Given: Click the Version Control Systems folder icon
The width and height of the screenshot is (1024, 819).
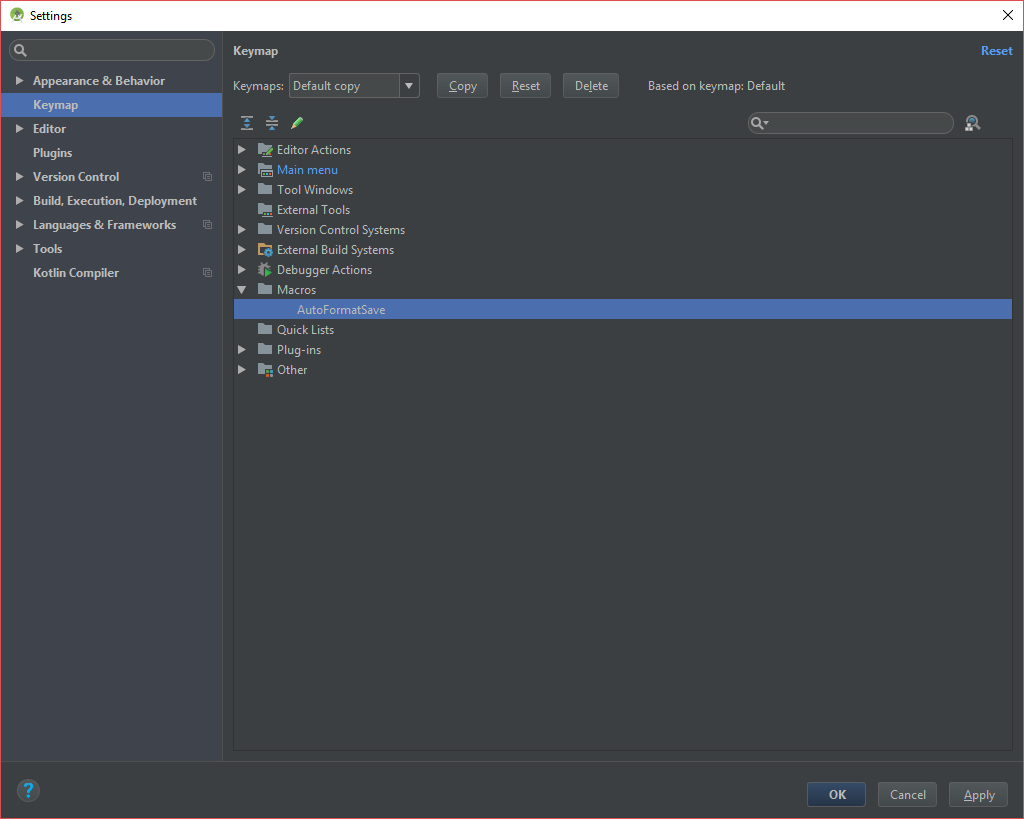Looking at the screenshot, I should [265, 229].
